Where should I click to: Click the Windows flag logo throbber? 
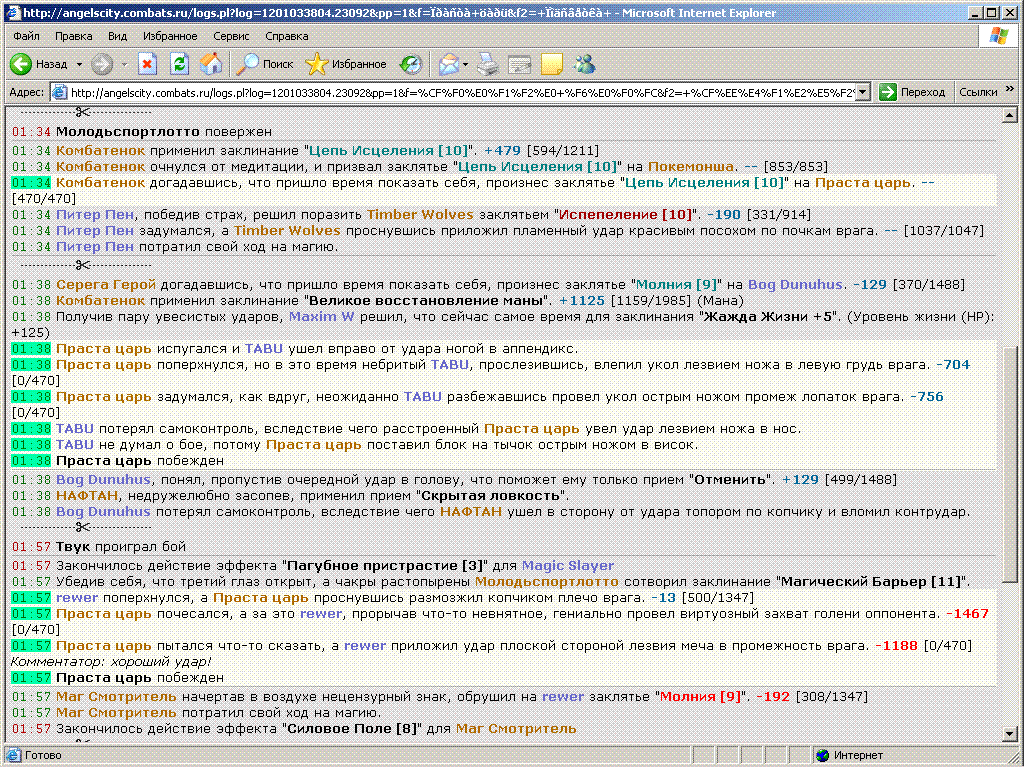(999, 36)
